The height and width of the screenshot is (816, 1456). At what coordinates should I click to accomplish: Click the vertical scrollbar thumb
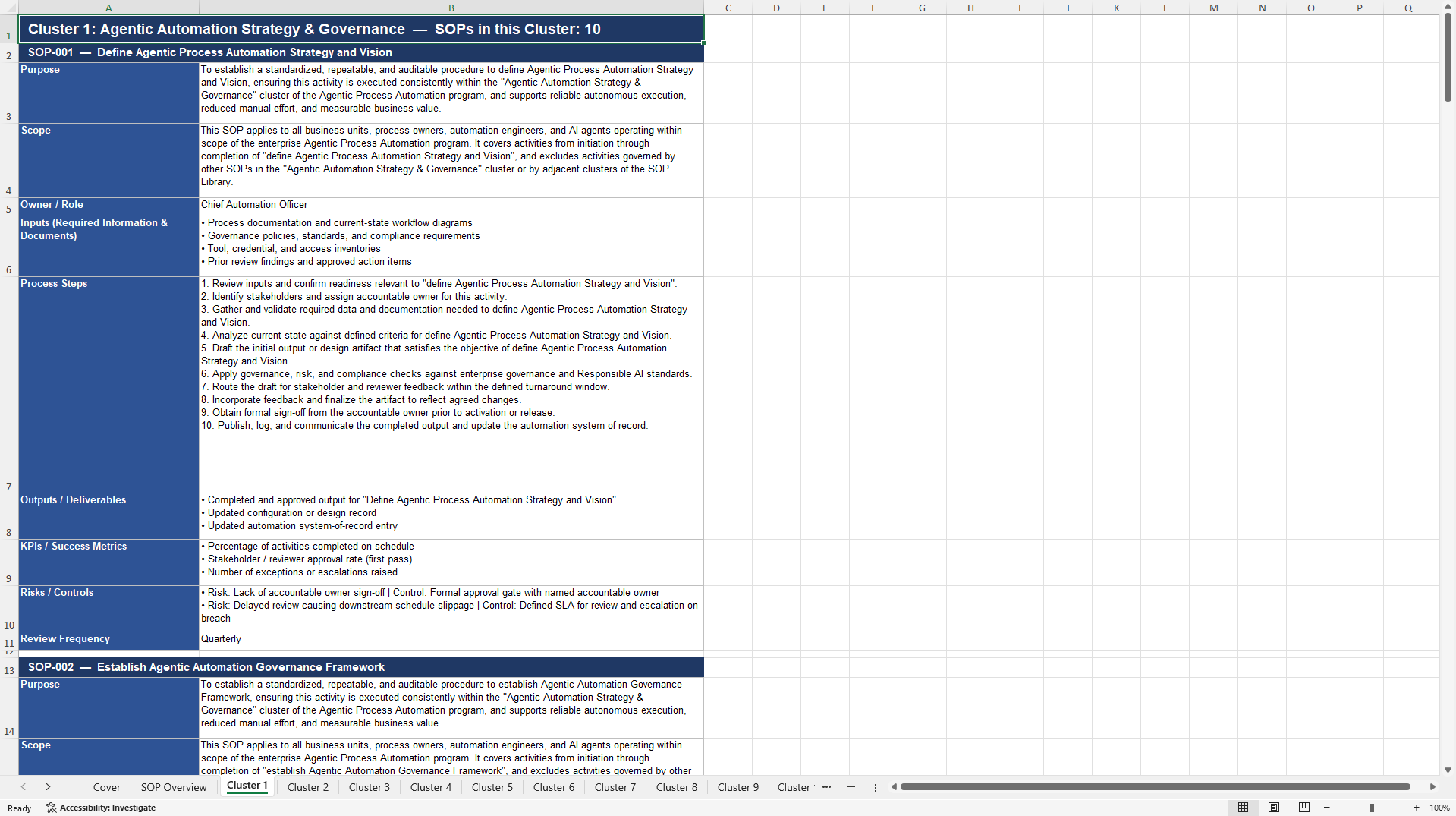[1448, 57]
